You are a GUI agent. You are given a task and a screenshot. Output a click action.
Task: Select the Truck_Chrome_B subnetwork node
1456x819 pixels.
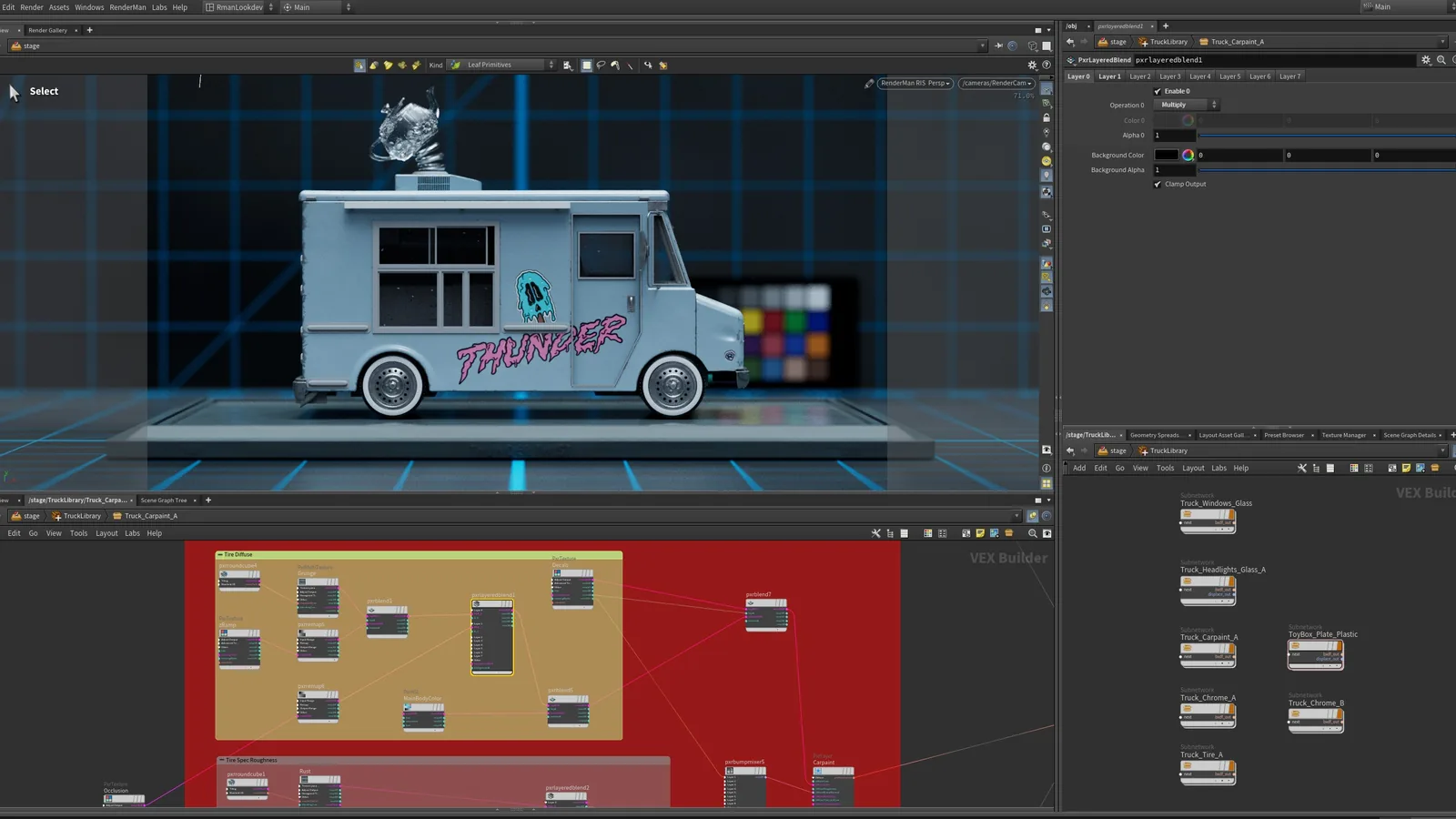1316,720
